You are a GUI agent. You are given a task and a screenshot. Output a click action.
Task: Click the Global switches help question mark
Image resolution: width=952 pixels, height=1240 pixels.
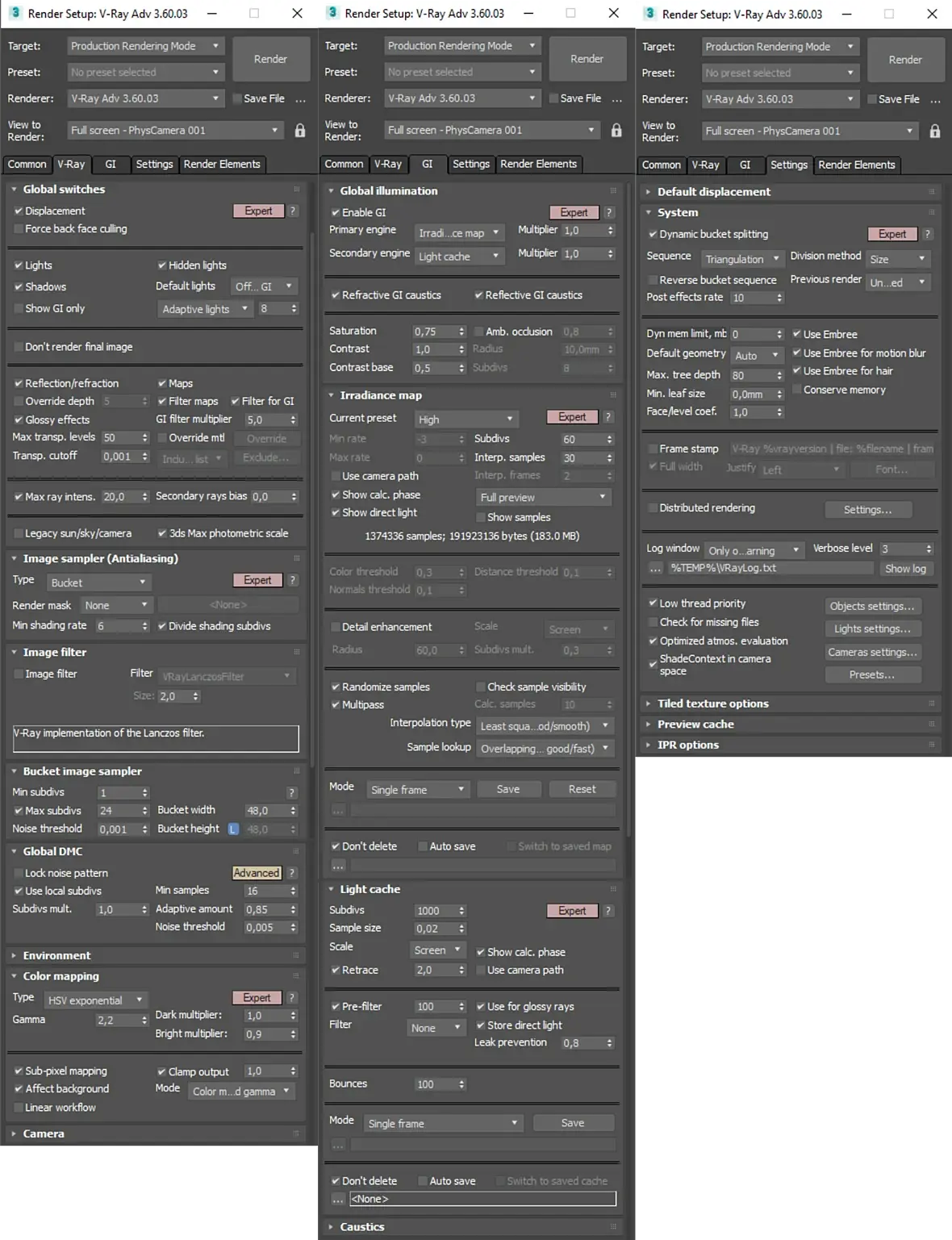(x=293, y=211)
